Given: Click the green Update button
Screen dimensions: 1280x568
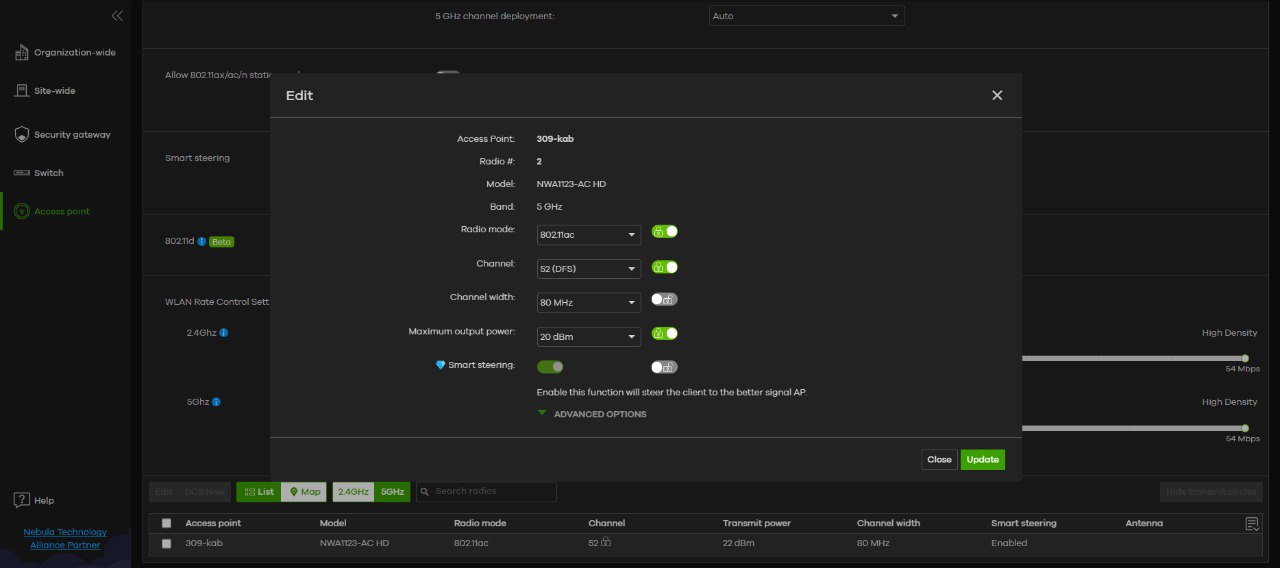Looking at the screenshot, I should click(x=982, y=460).
